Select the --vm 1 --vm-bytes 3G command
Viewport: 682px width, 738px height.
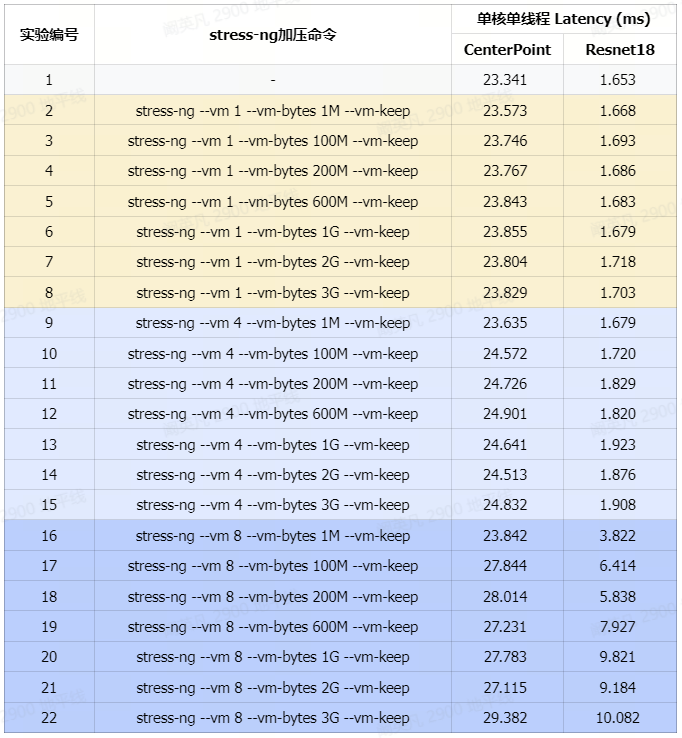pos(273,293)
